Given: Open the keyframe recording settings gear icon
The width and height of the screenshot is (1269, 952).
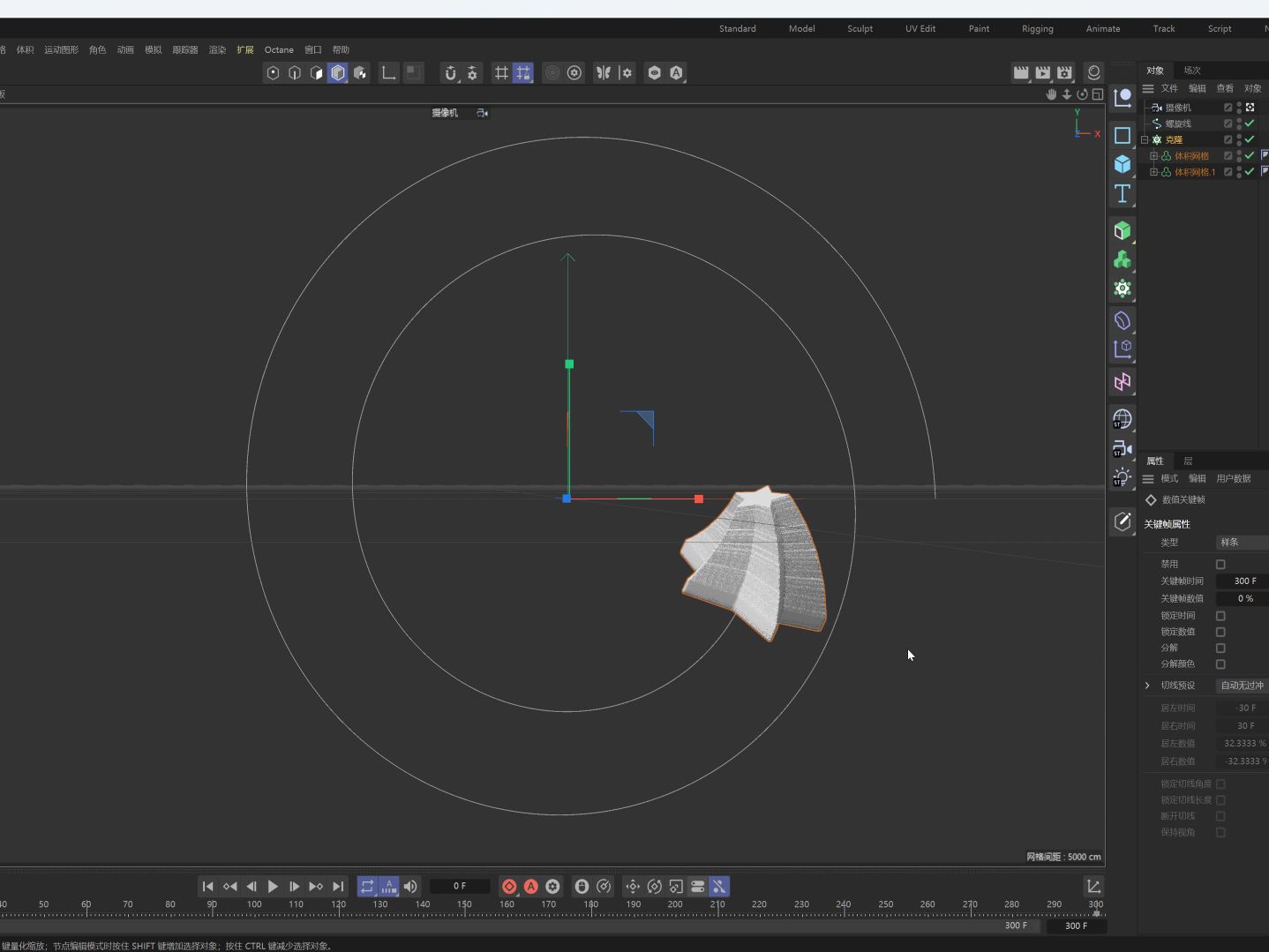Looking at the screenshot, I should click(x=552, y=887).
